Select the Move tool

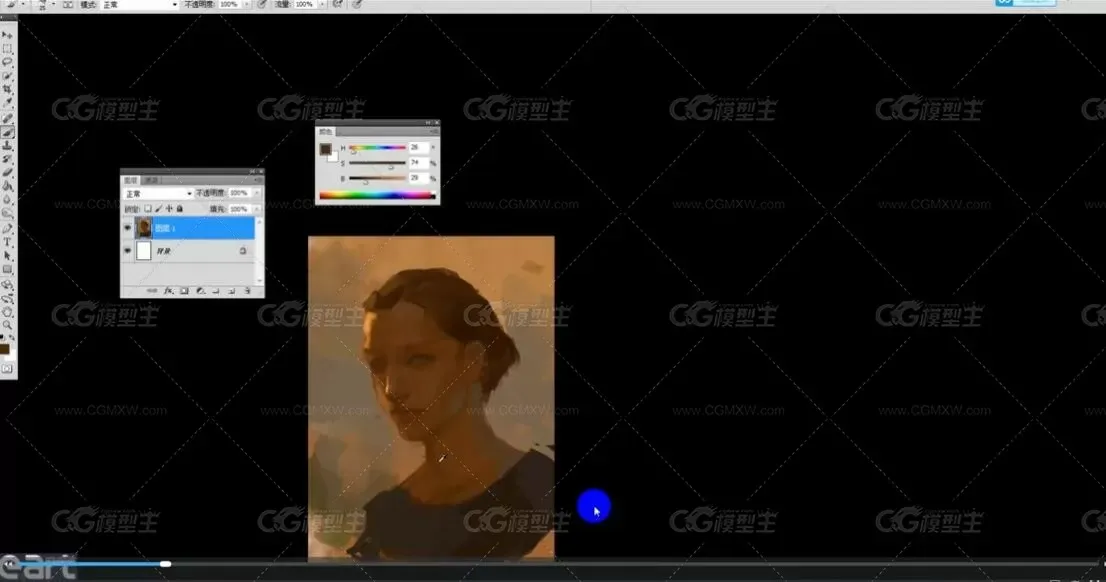pyautogui.click(x=7, y=35)
